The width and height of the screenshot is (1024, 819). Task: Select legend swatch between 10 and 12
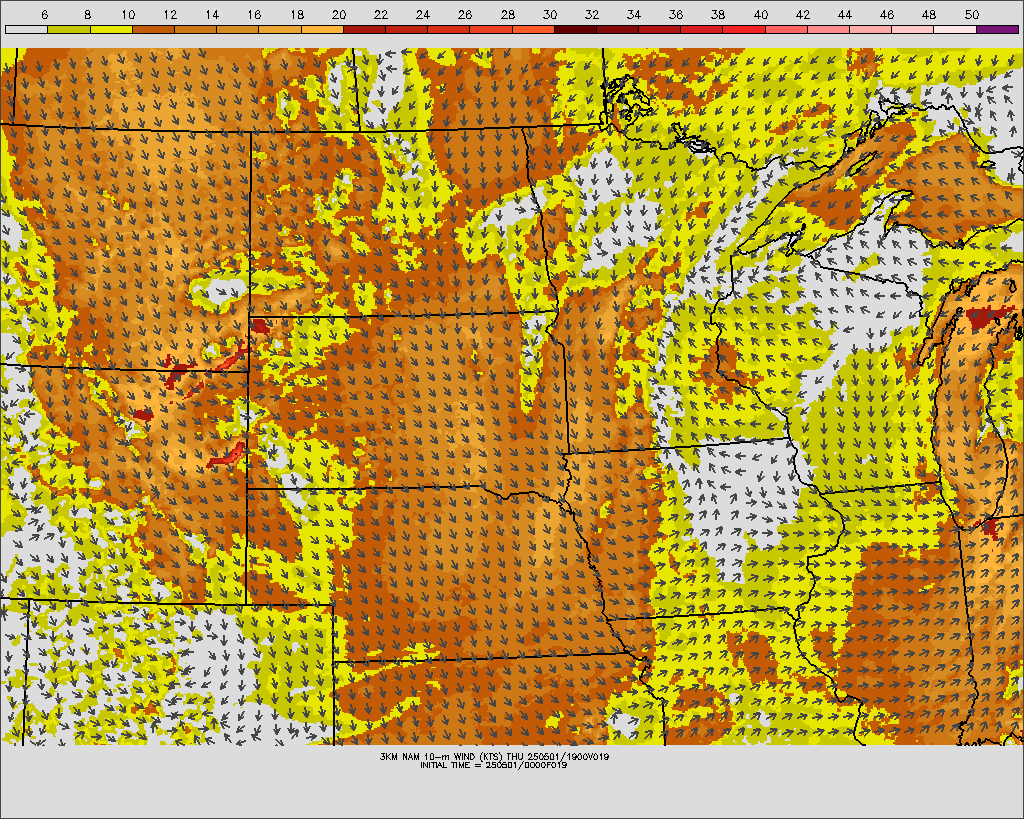point(153,29)
